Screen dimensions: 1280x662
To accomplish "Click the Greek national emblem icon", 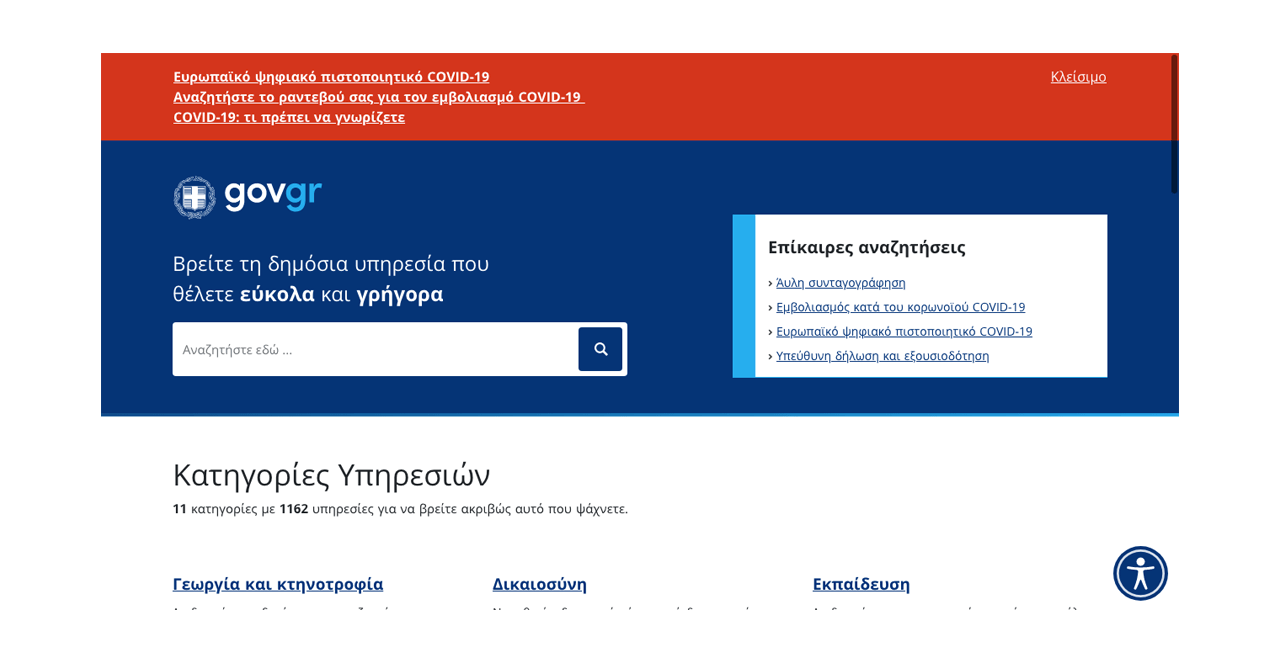I will click(194, 197).
